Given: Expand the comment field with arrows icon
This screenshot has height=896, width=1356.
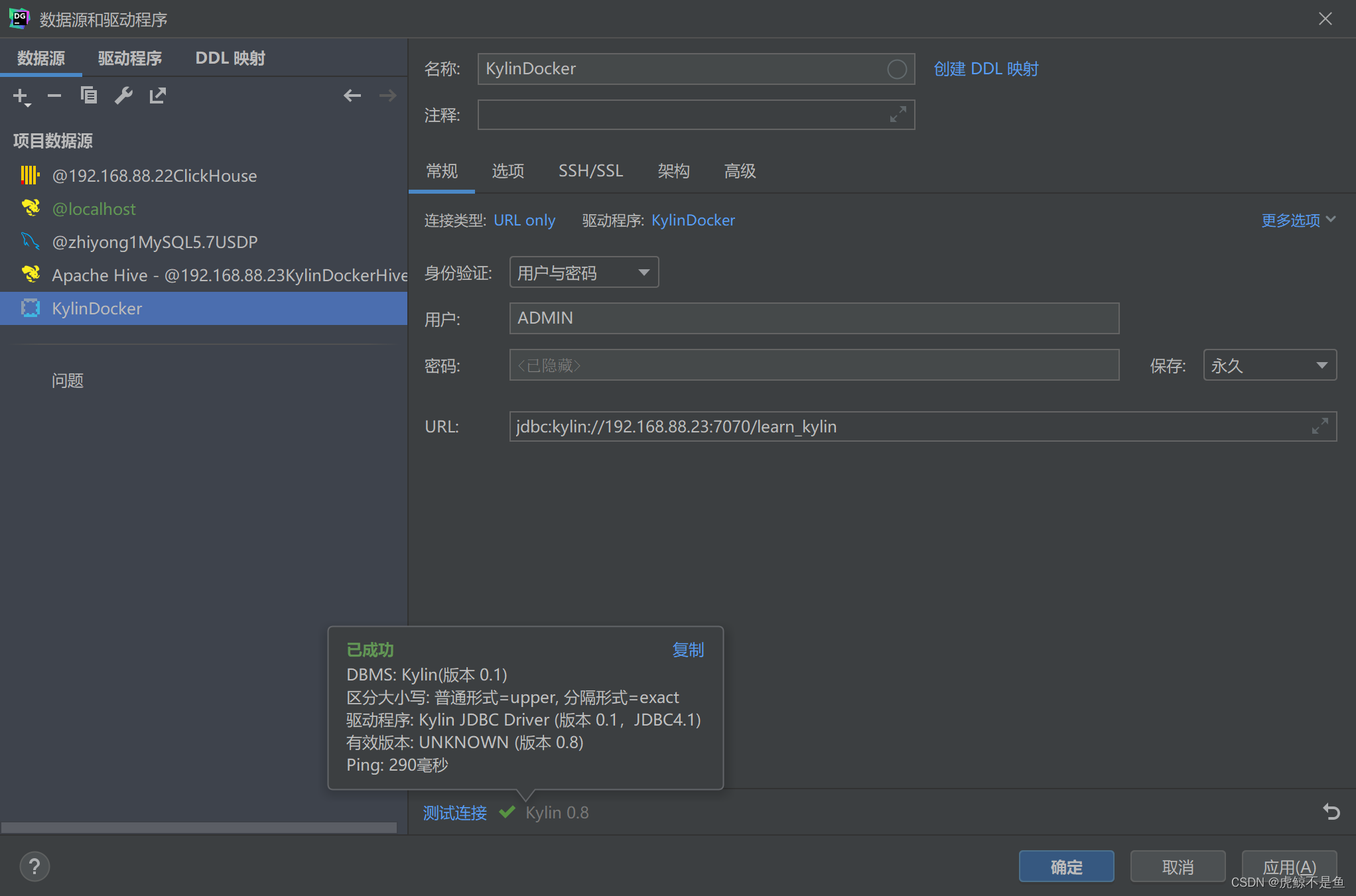Looking at the screenshot, I should pyautogui.click(x=898, y=115).
